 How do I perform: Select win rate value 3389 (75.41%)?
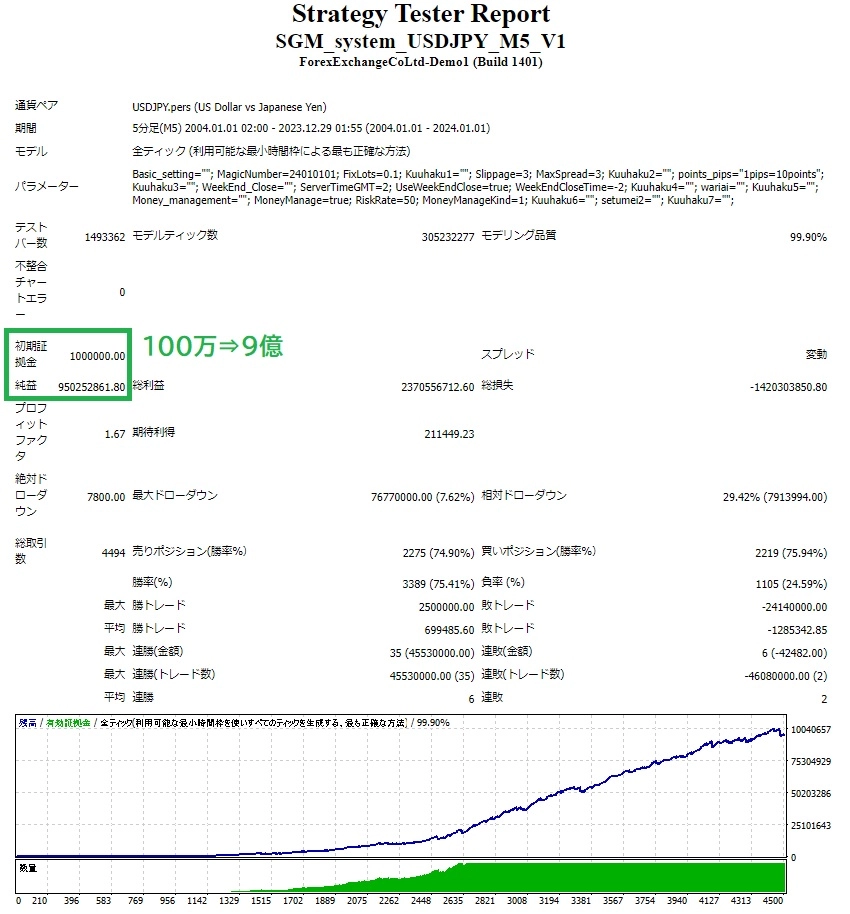pos(438,584)
